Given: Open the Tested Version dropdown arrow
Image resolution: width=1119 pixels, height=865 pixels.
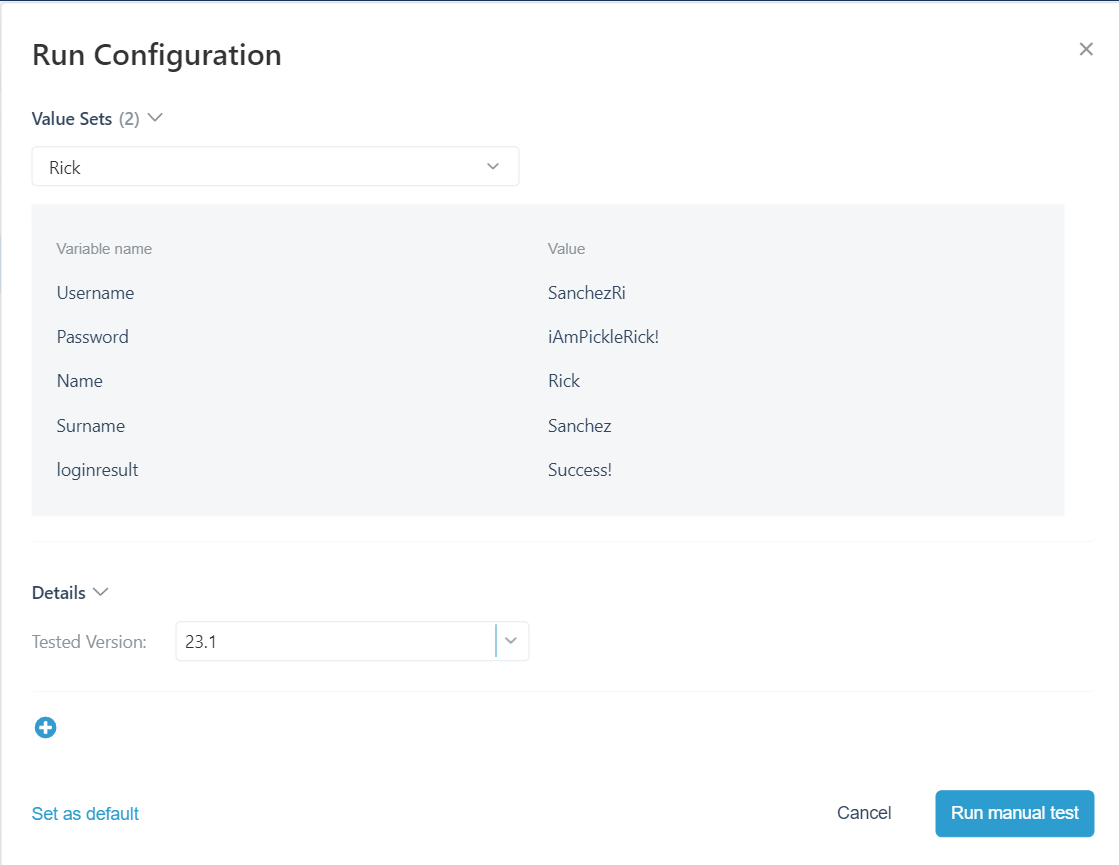Looking at the screenshot, I should [x=511, y=642].
